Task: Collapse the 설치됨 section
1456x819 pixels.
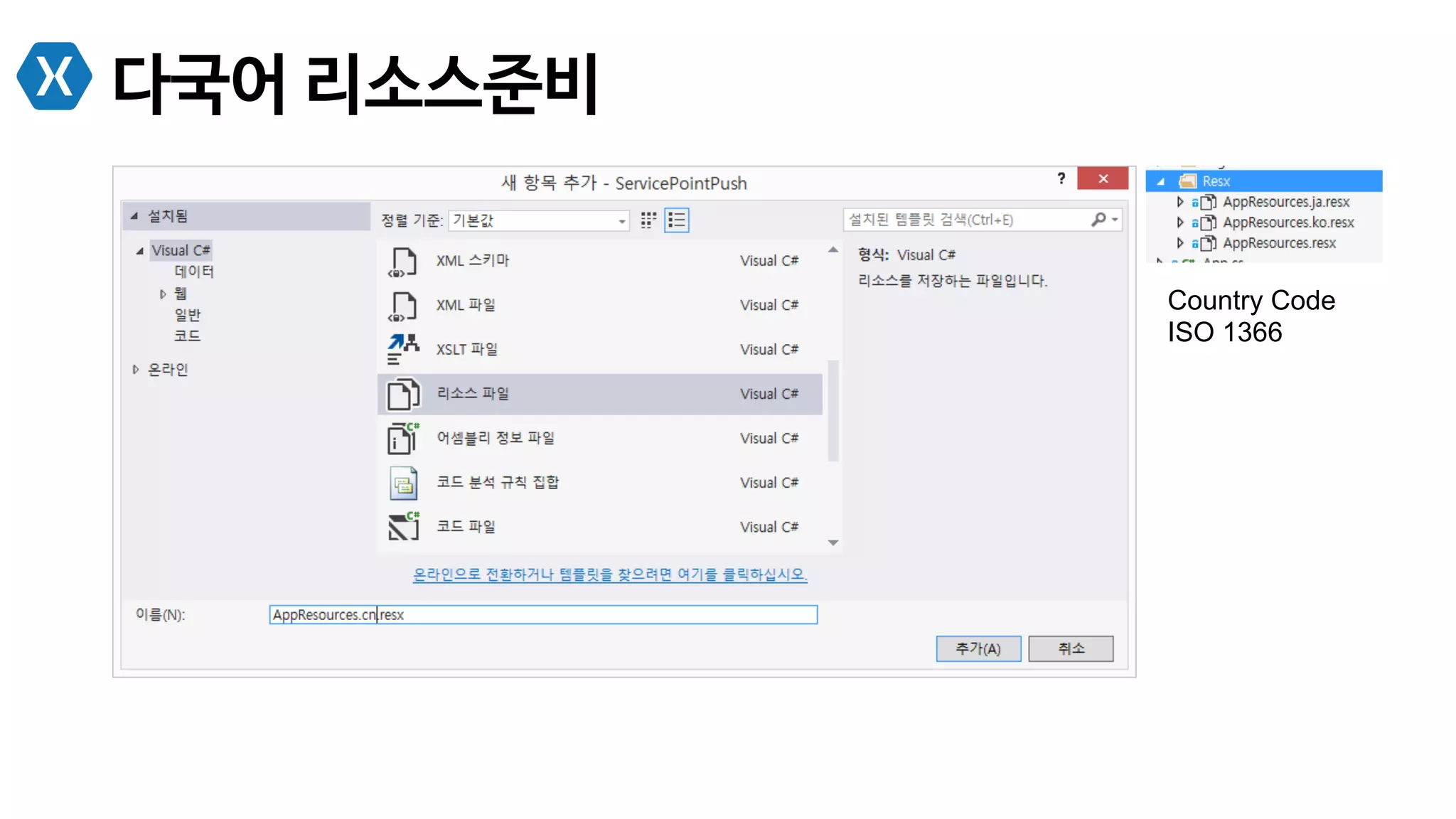Action: [134, 216]
